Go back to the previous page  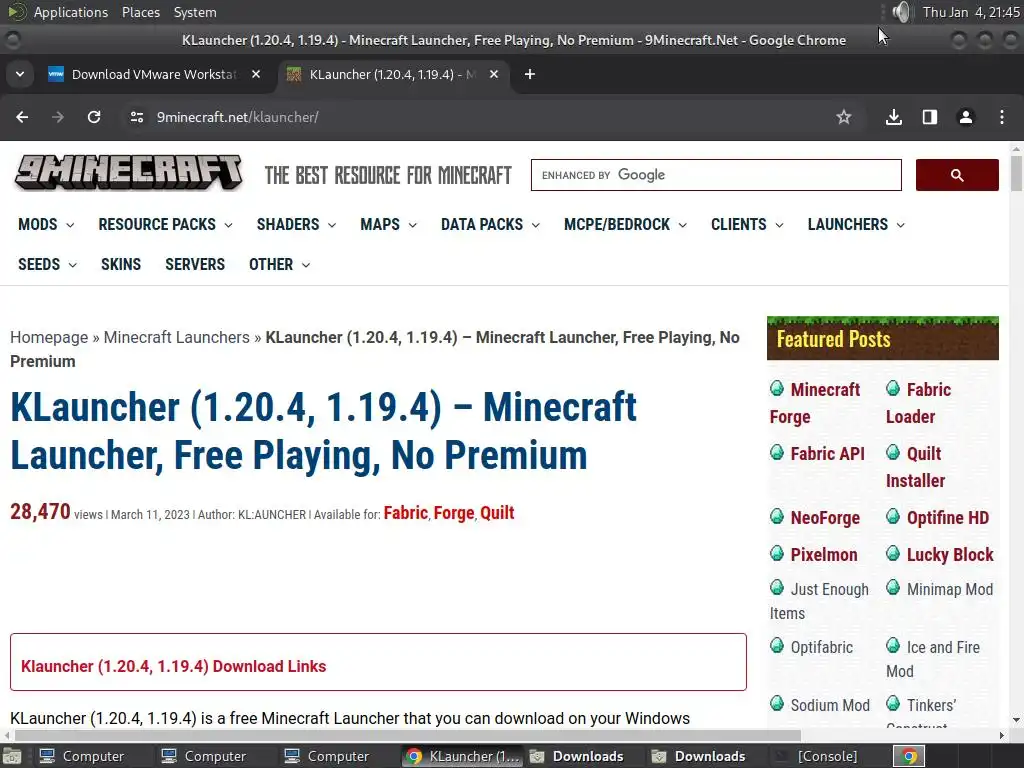22,117
